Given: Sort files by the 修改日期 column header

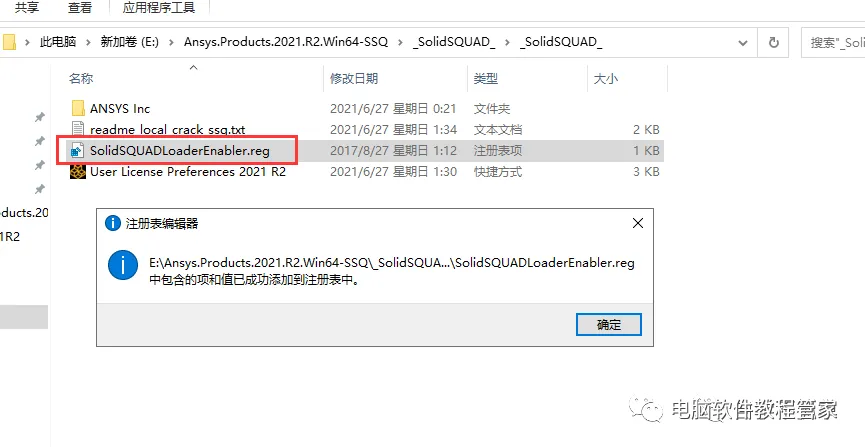Looking at the screenshot, I should [354, 78].
